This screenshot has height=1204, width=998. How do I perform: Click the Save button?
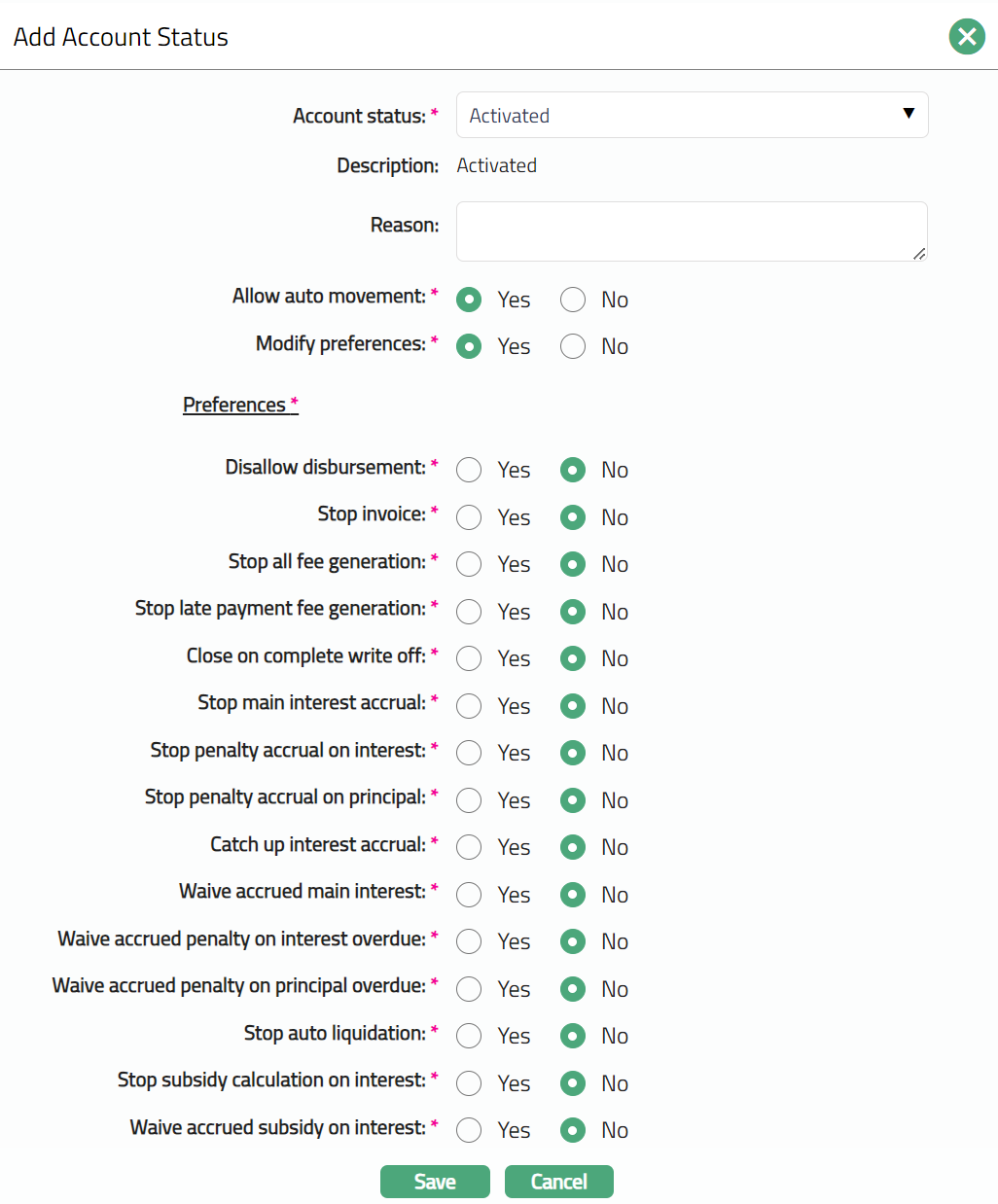435,1182
